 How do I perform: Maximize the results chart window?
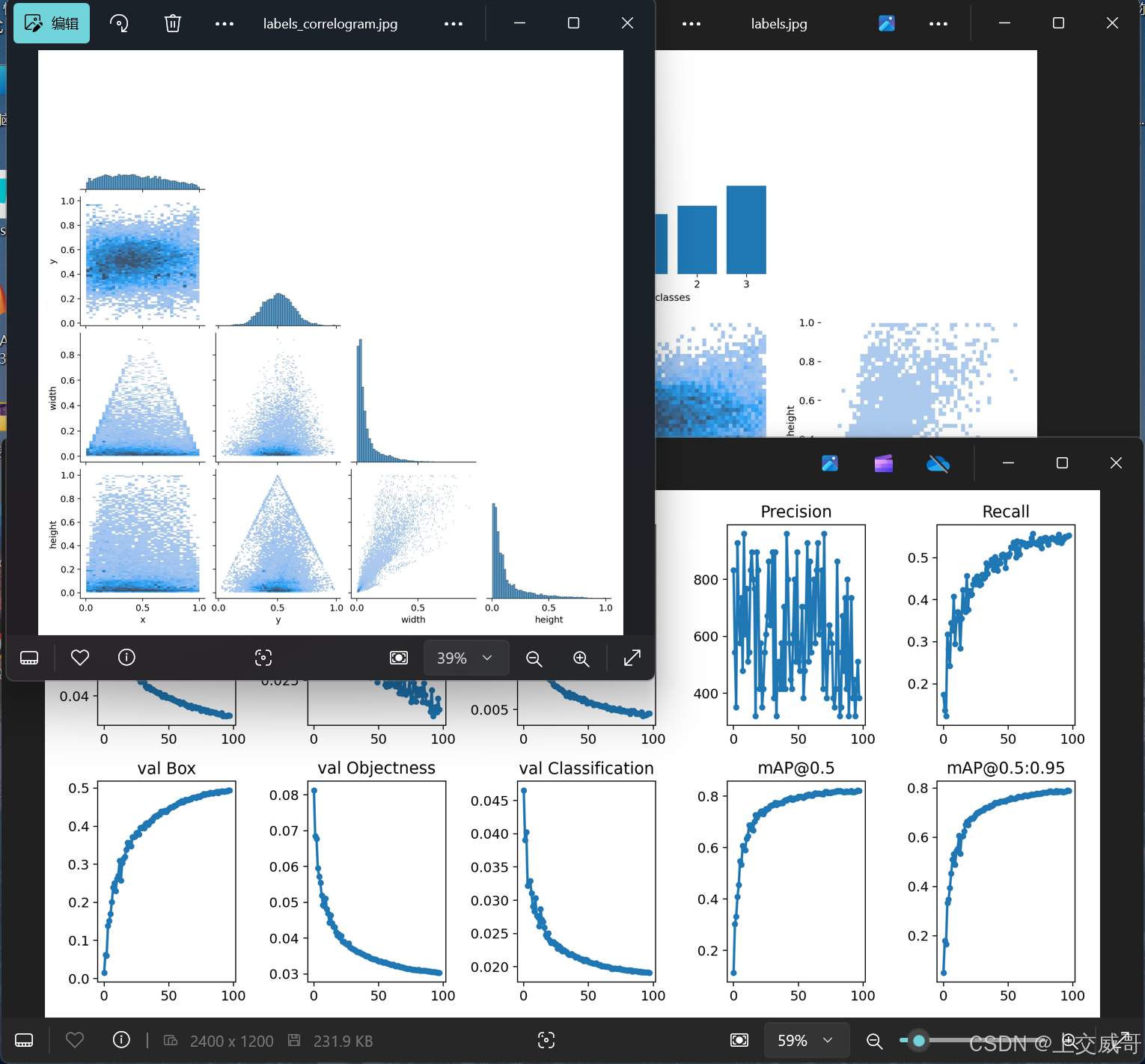pos(1062,463)
